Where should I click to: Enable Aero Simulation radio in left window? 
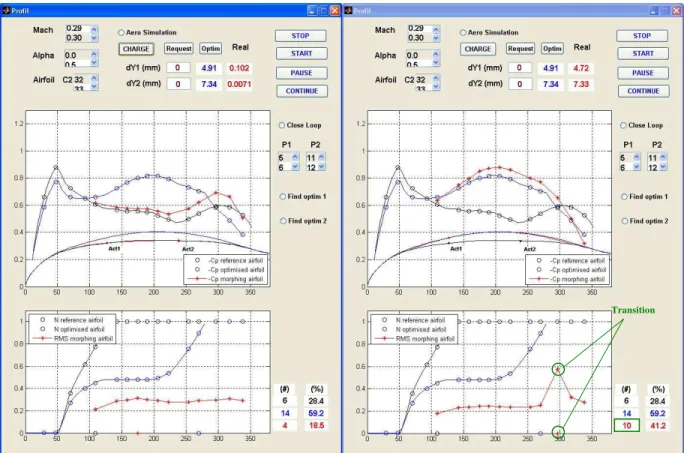pyautogui.click(x=121, y=33)
